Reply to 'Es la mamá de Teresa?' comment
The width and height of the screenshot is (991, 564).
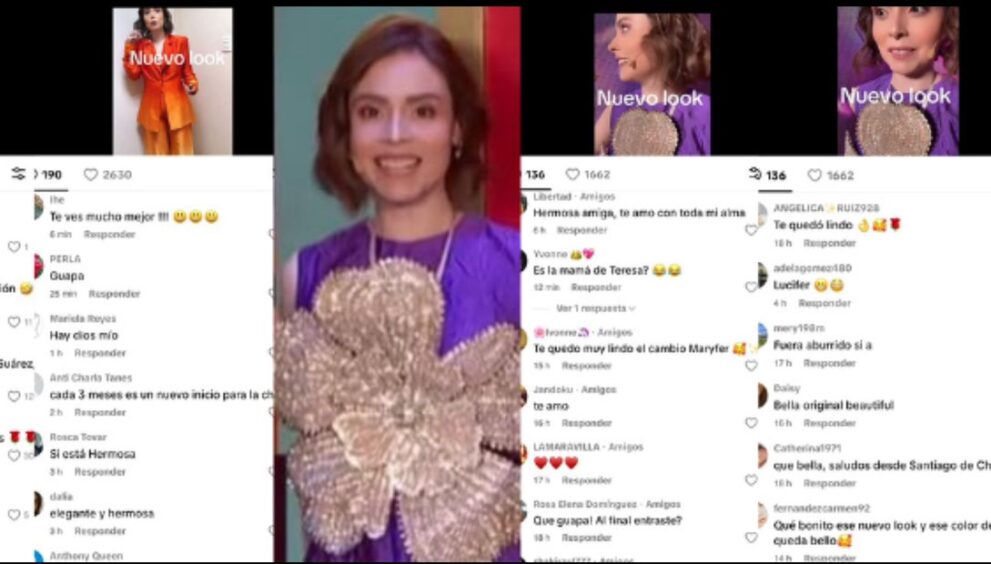[x=596, y=288]
